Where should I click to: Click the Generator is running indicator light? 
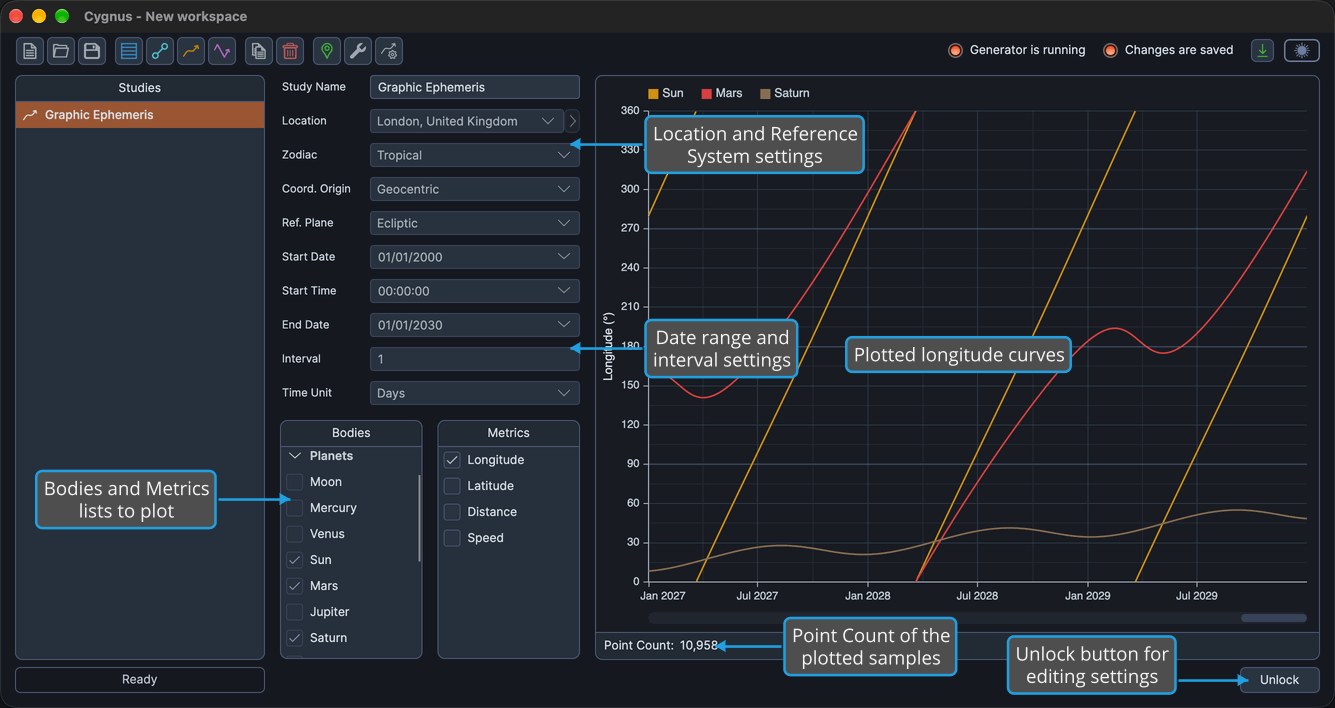coord(955,50)
